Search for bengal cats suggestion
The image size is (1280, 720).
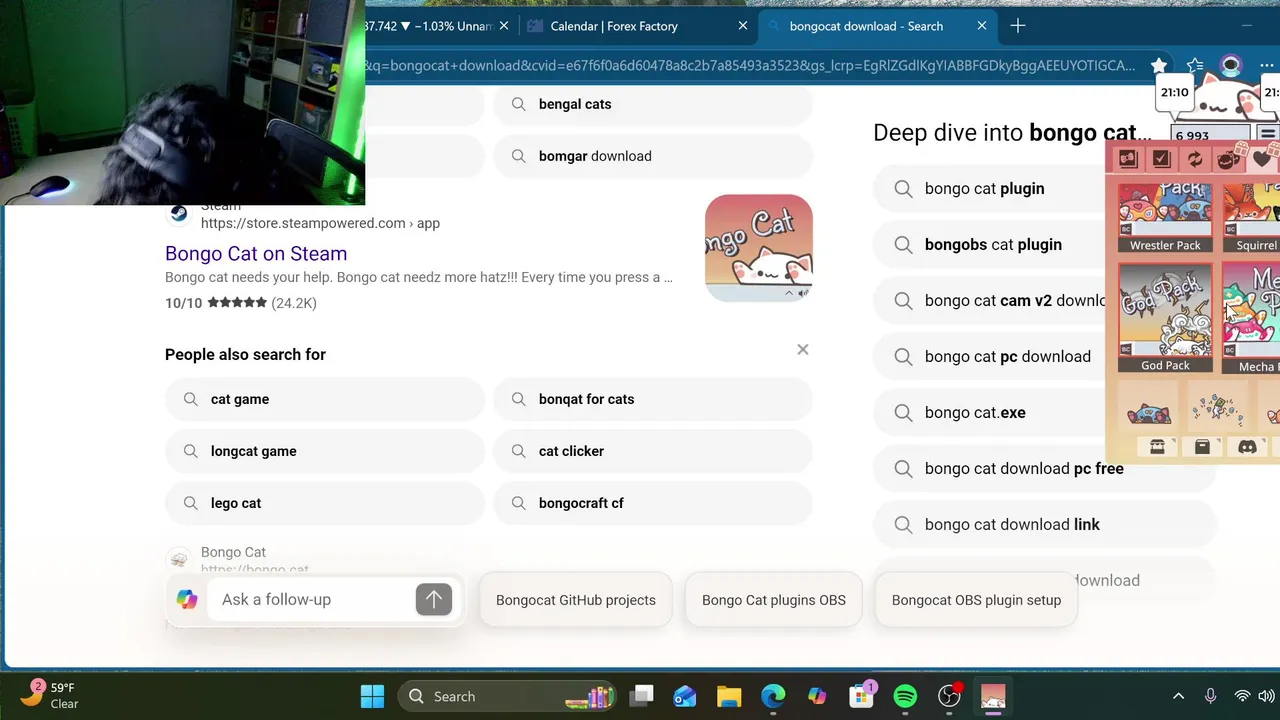(x=653, y=104)
